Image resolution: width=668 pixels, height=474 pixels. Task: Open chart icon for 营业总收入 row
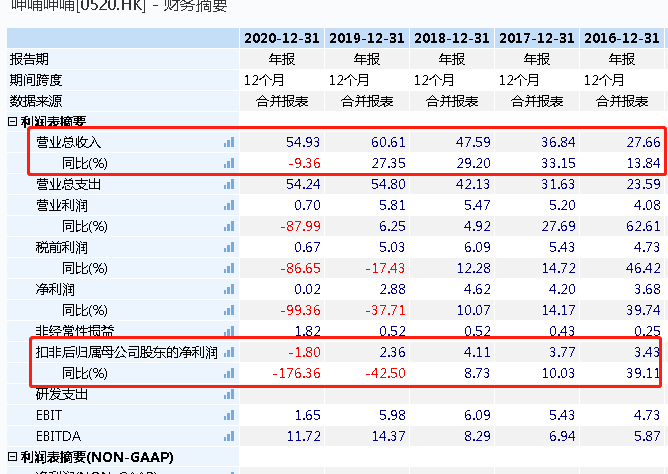click(229, 143)
